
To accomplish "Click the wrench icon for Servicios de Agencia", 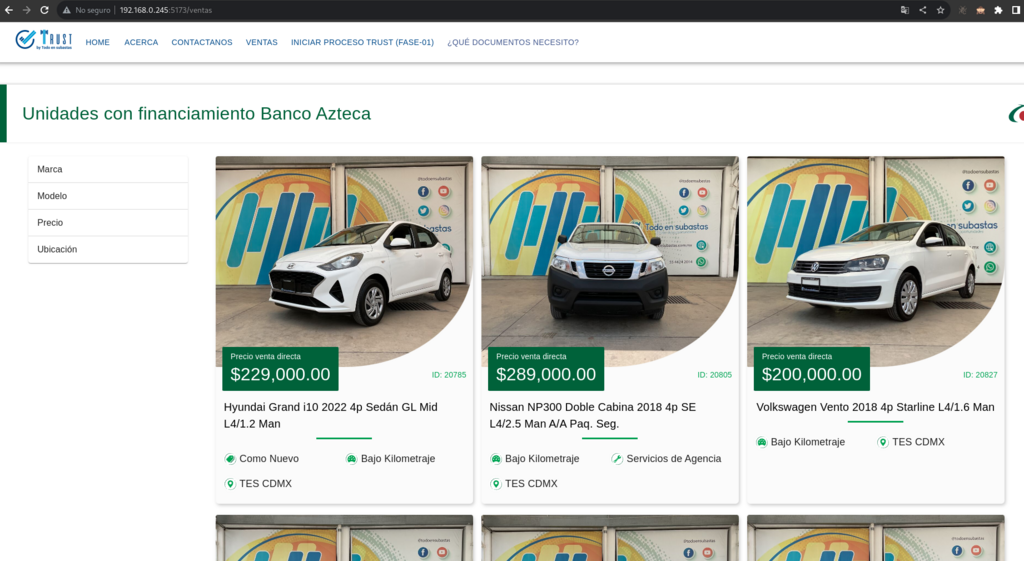I will click(616, 458).
